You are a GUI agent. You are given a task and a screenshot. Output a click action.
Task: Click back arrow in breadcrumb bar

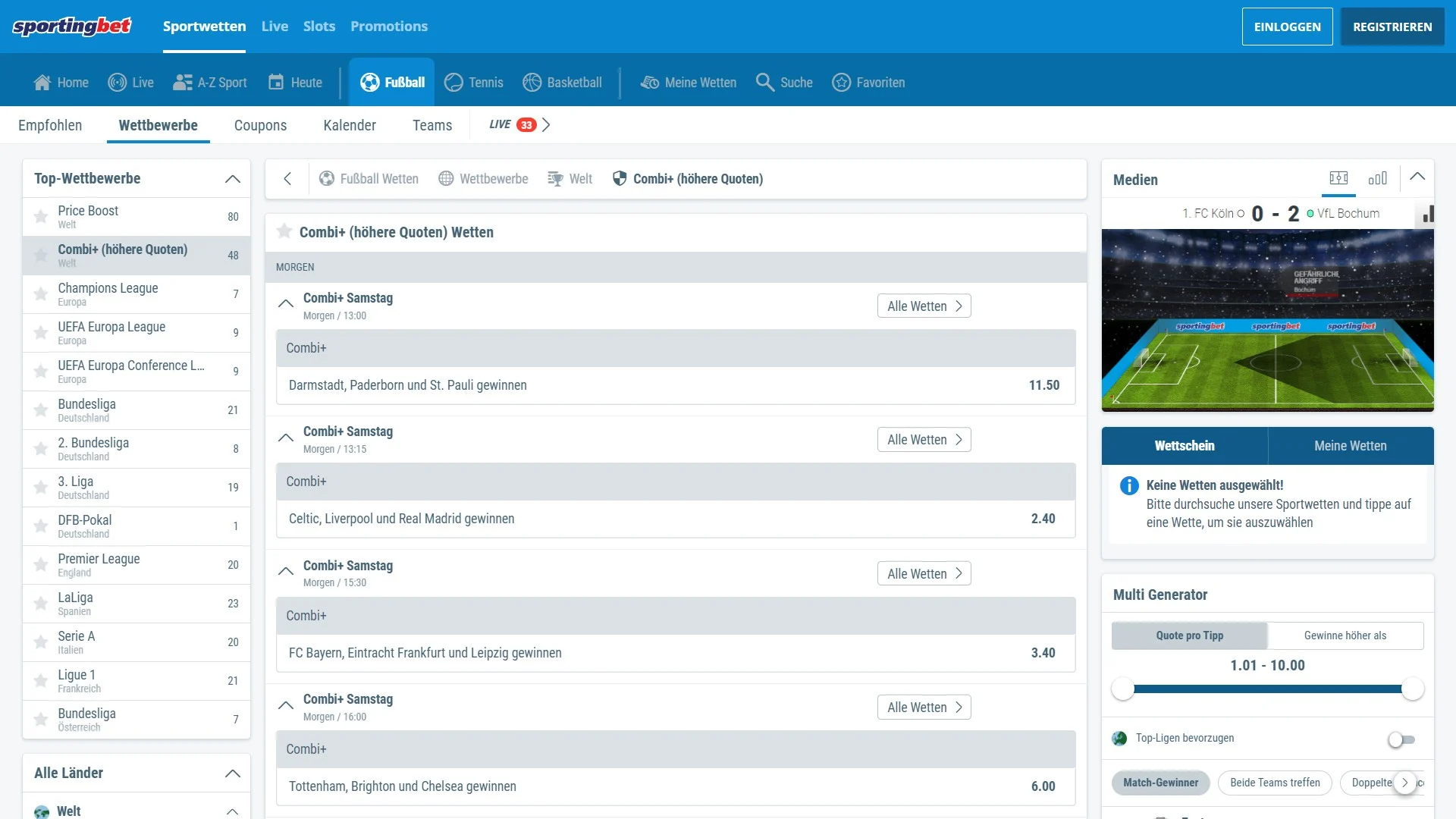click(287, 179)
